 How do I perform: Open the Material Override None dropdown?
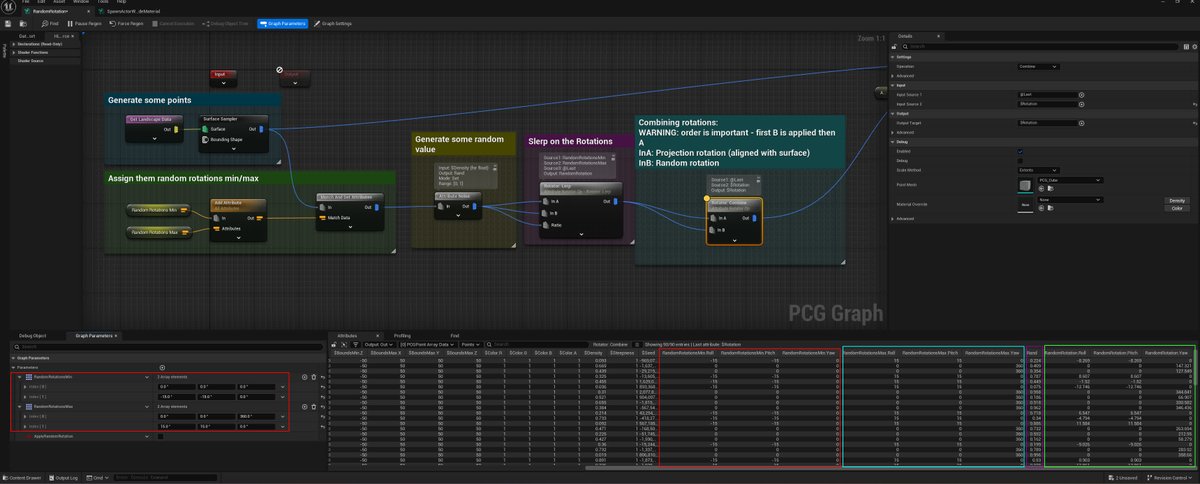click(1070, 199)
